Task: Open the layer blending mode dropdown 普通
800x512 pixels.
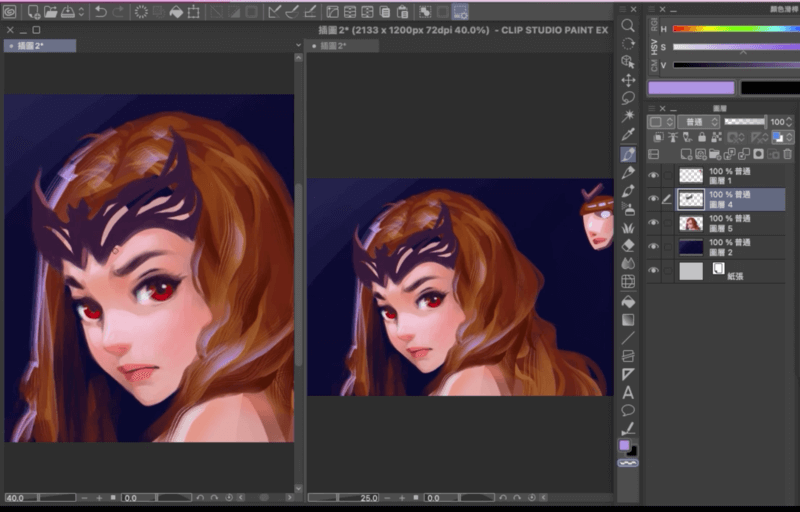Action: coord(698,122)
